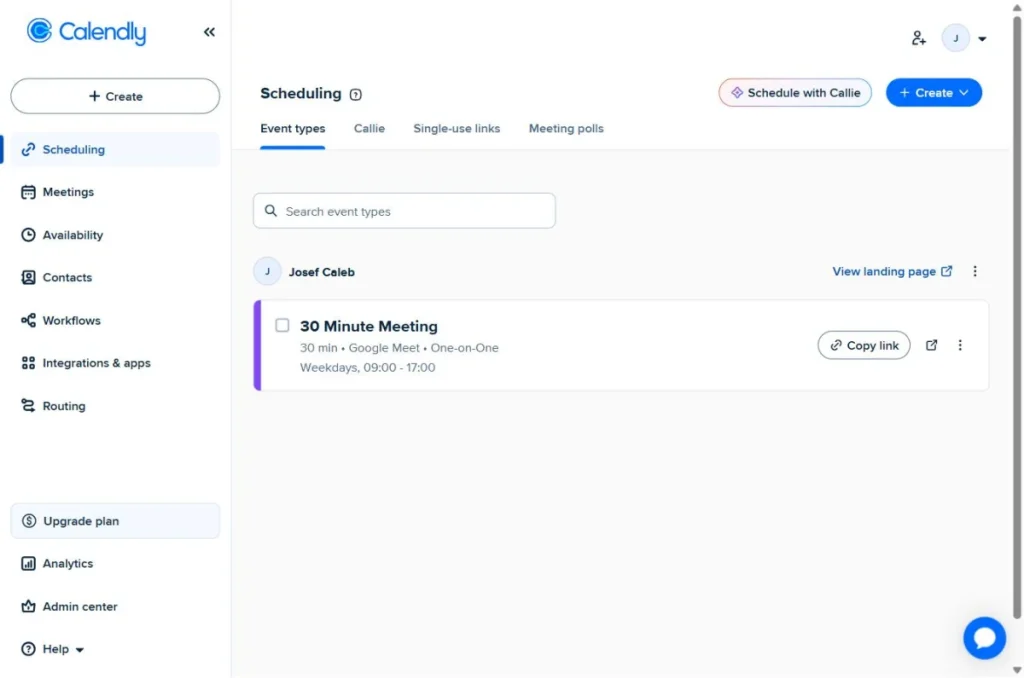Open 30 Minute Meeting booking page icon
Image resolution: width=1024 pixels, height=678 pixels.
coord(932,346)
